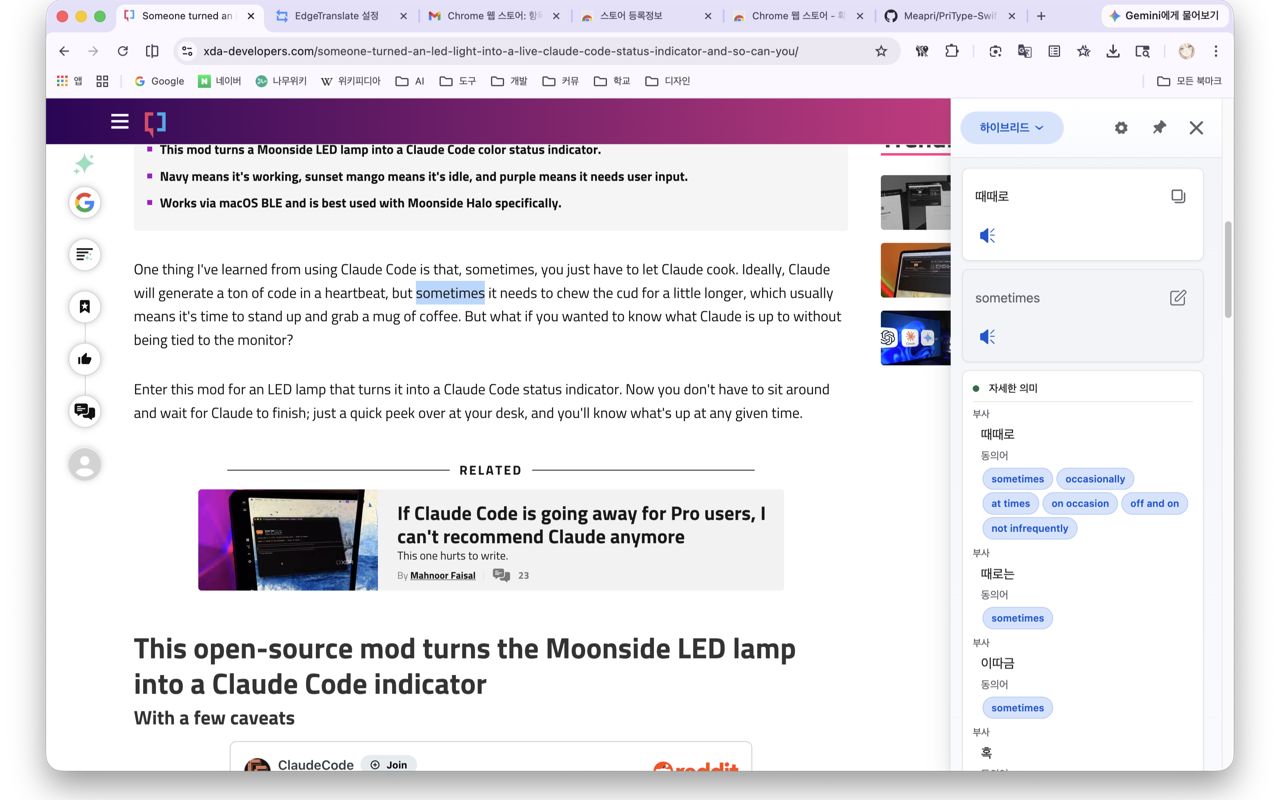Open a new browser tab
The image size is (1280, 800).
click(1041, 16)
